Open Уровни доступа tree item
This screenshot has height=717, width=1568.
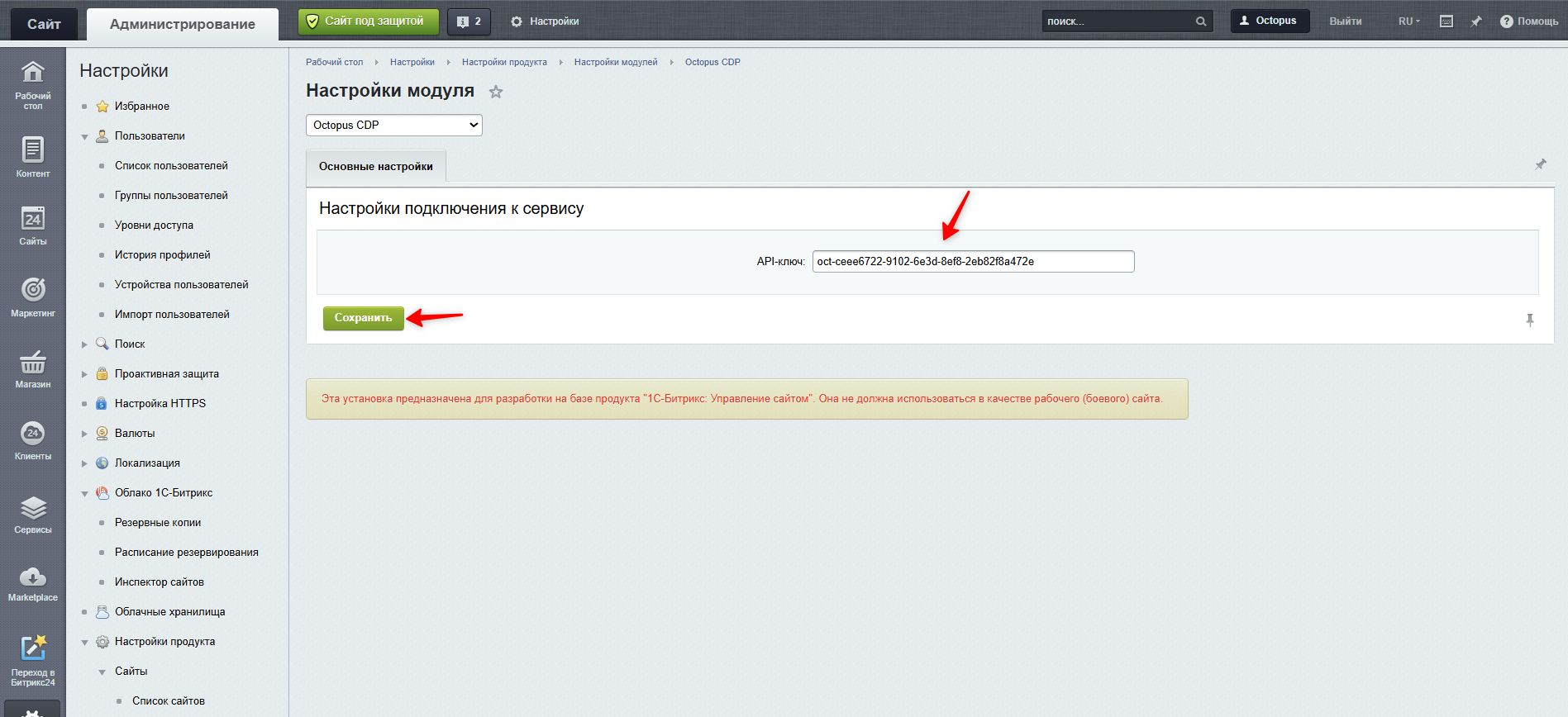154,225
